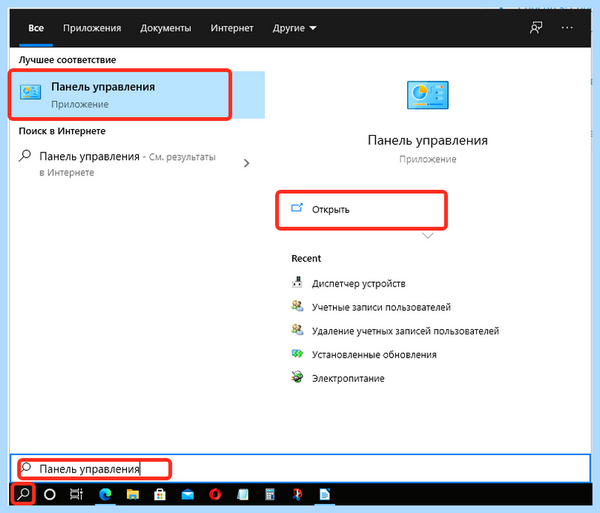Click the Открыть open icon
Screen dimensions: 600x513
[297, 208]
